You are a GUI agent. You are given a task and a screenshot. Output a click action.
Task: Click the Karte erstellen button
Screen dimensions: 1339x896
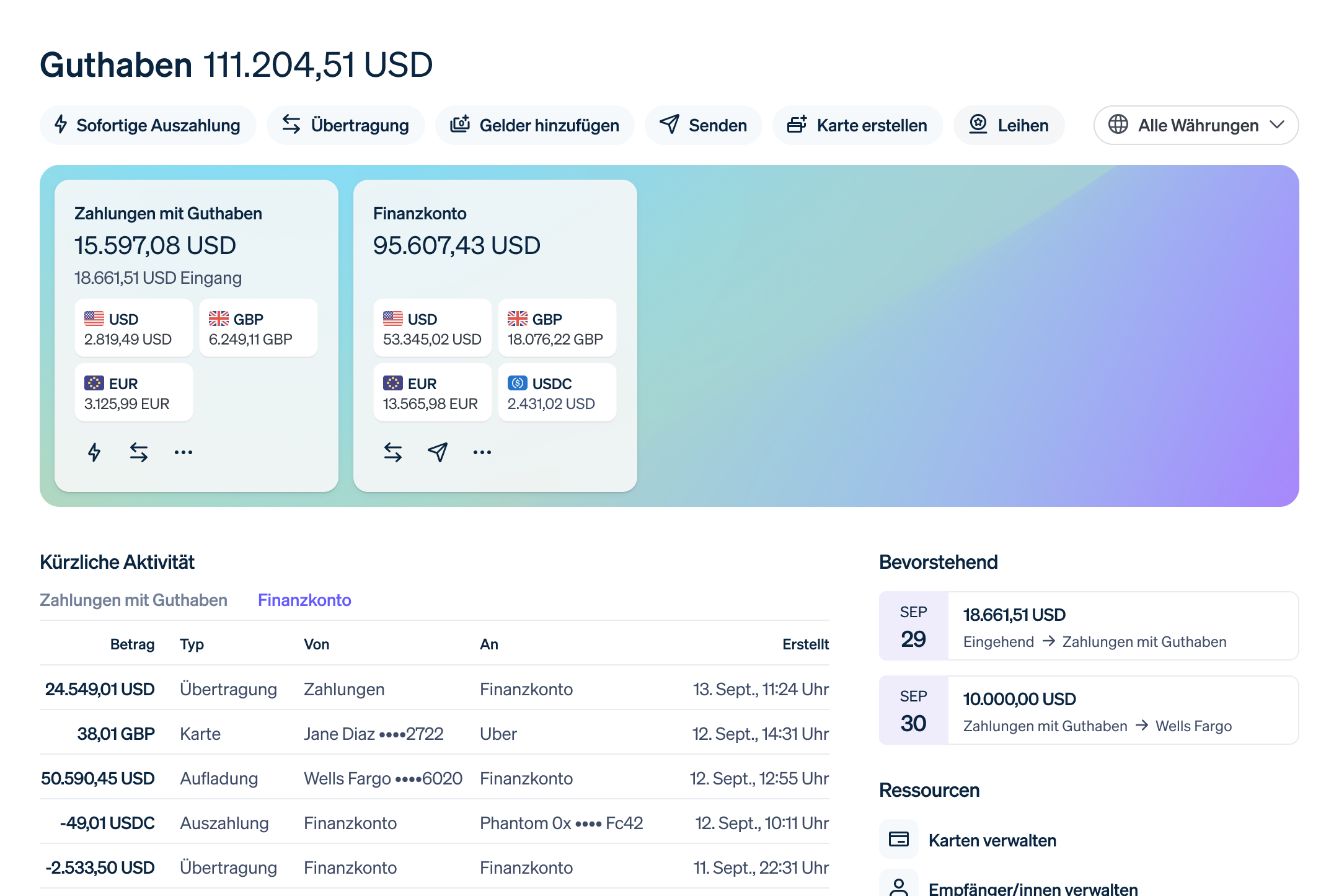point(858,125)
